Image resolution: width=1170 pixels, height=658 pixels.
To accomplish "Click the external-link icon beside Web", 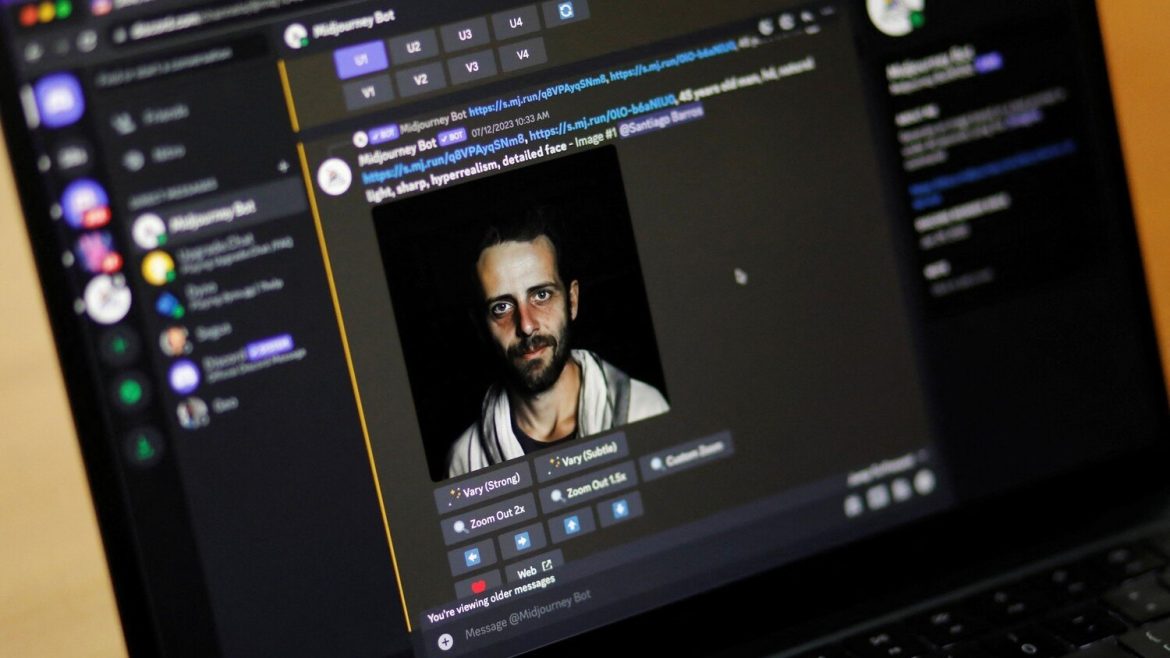I will click(548, 566).
